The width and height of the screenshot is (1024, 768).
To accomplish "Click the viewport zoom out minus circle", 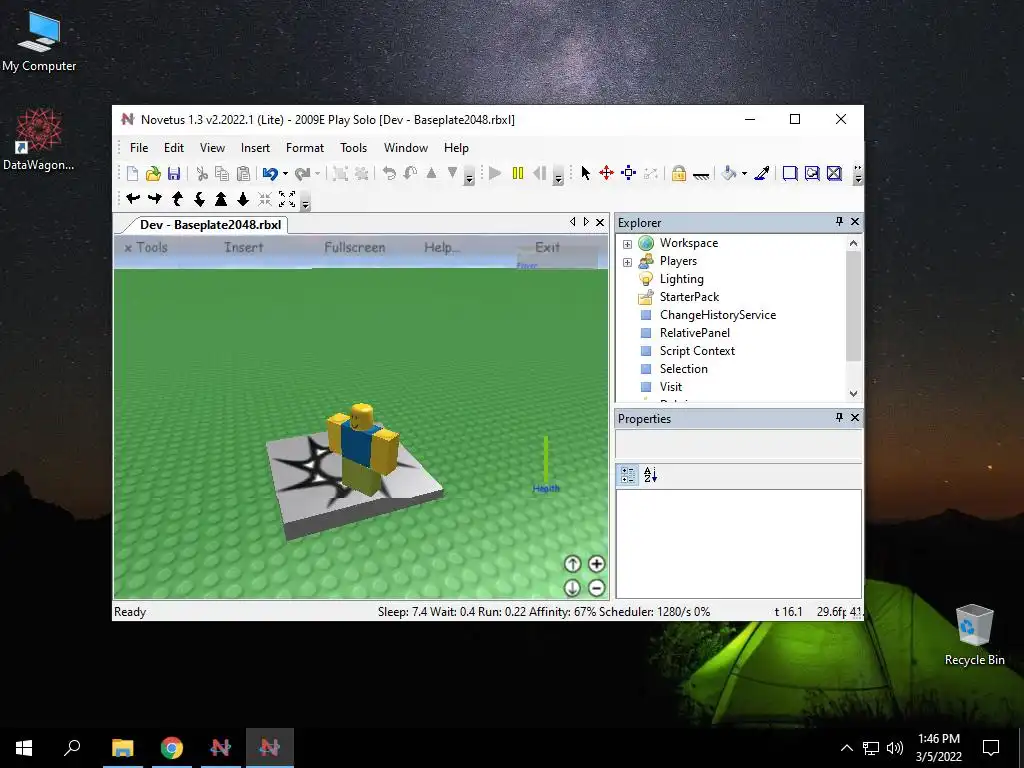I will click(x=596, y=588).
